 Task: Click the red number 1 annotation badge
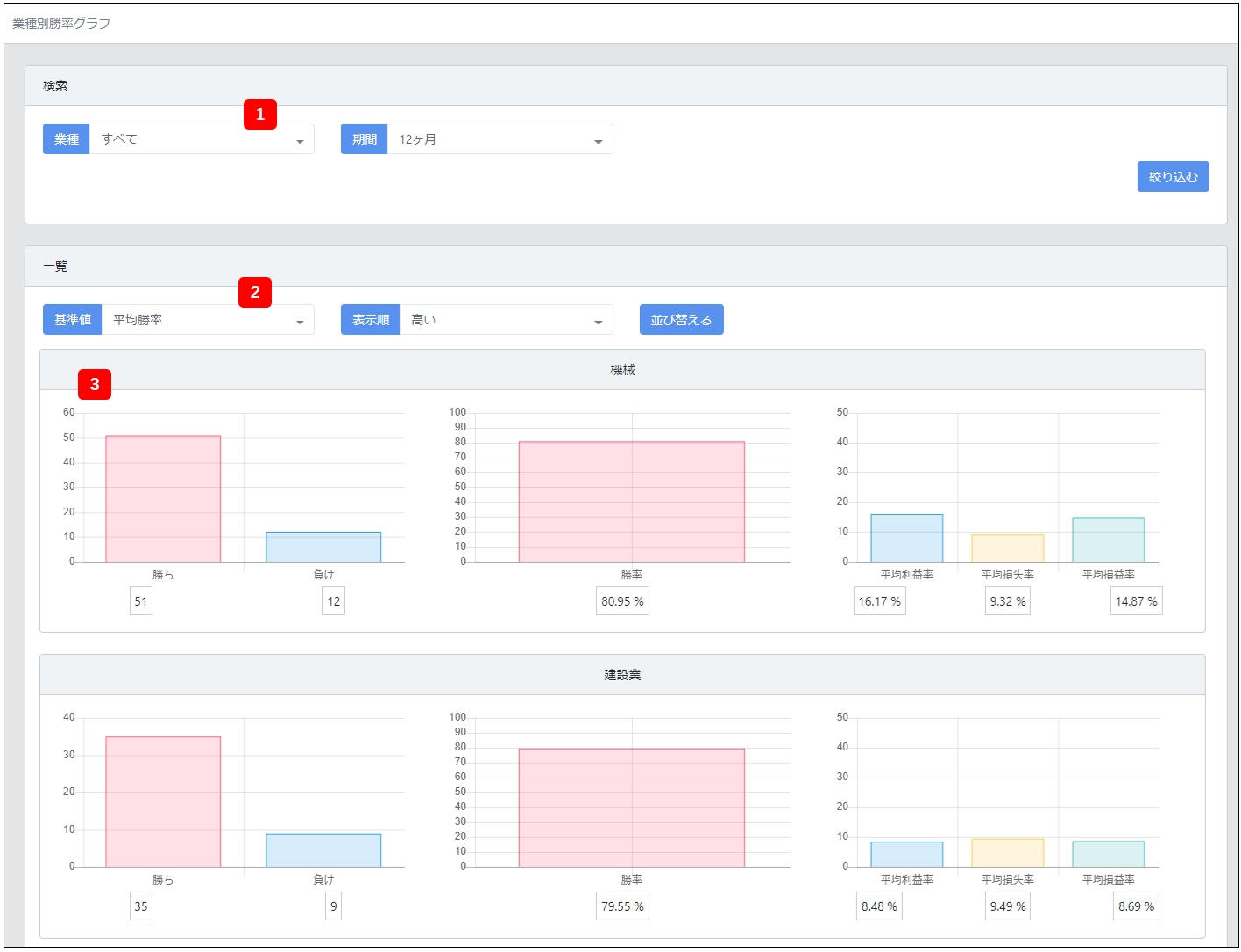(260, 115)
